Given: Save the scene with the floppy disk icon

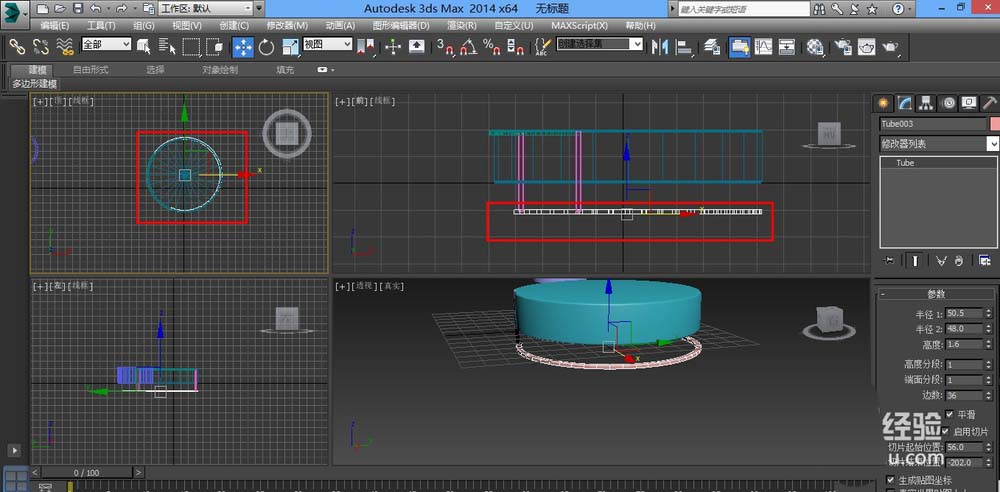Looking at the screenshot, I should coord(77,9).
